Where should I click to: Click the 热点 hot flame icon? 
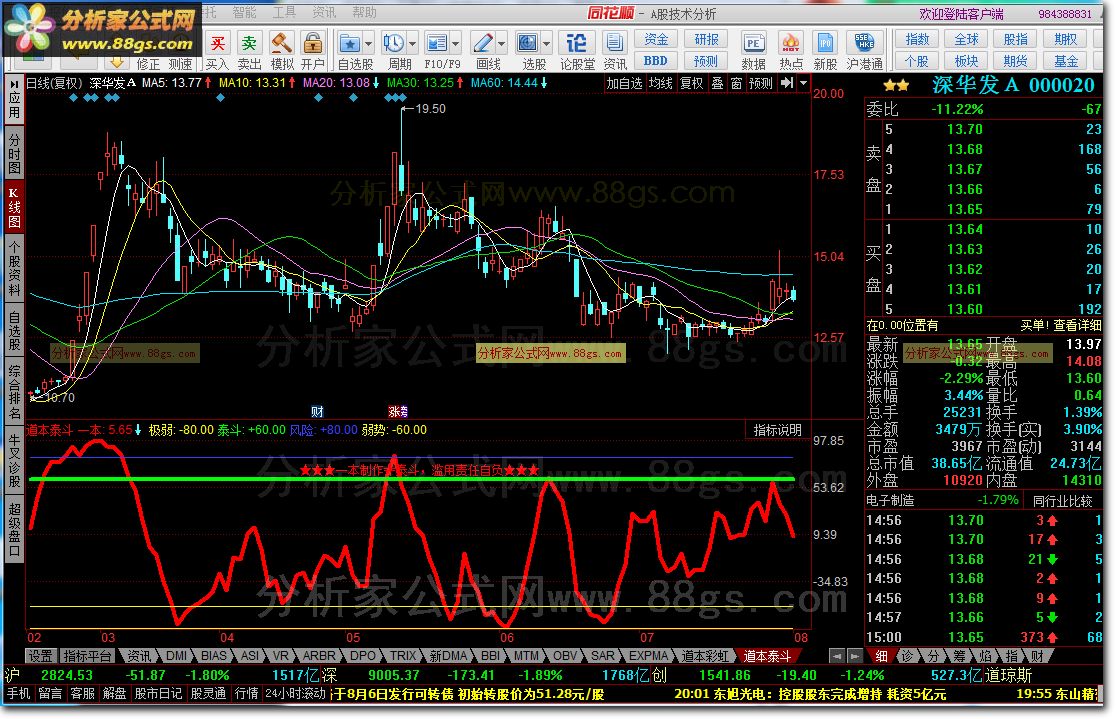click(x=790, y=43)
